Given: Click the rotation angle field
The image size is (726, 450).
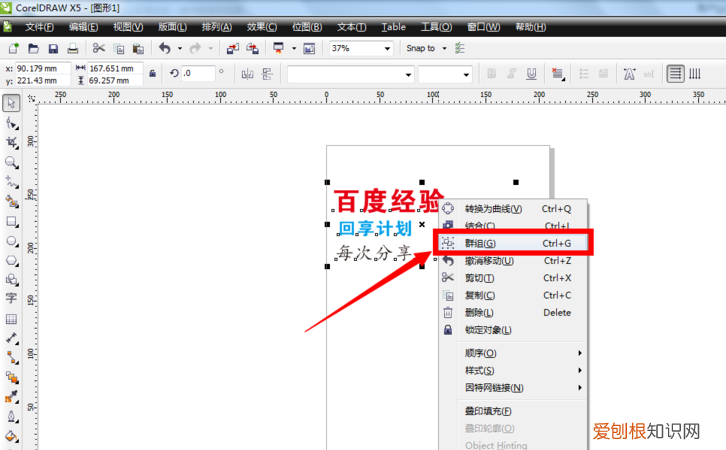Looking at the screenshot, I should click(x=198, y=73).
